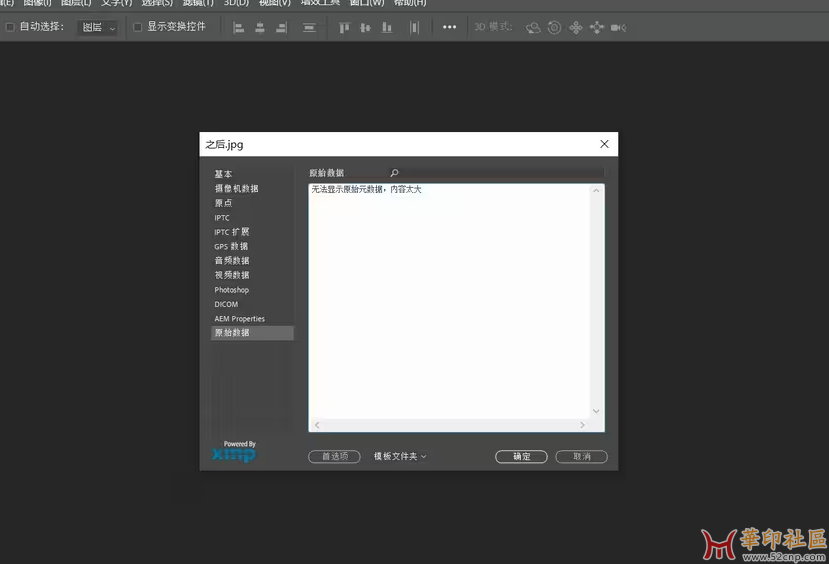Screen dimensions: 829x564
Task: Click the text 无法显示原始元数据，内容太大
Action: [x=366, y=189]
